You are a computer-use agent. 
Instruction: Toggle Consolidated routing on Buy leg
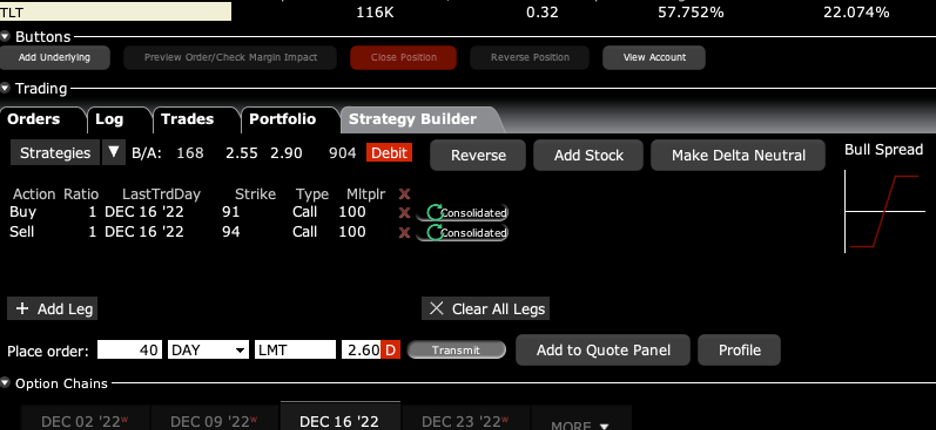[x=466, y=212]
